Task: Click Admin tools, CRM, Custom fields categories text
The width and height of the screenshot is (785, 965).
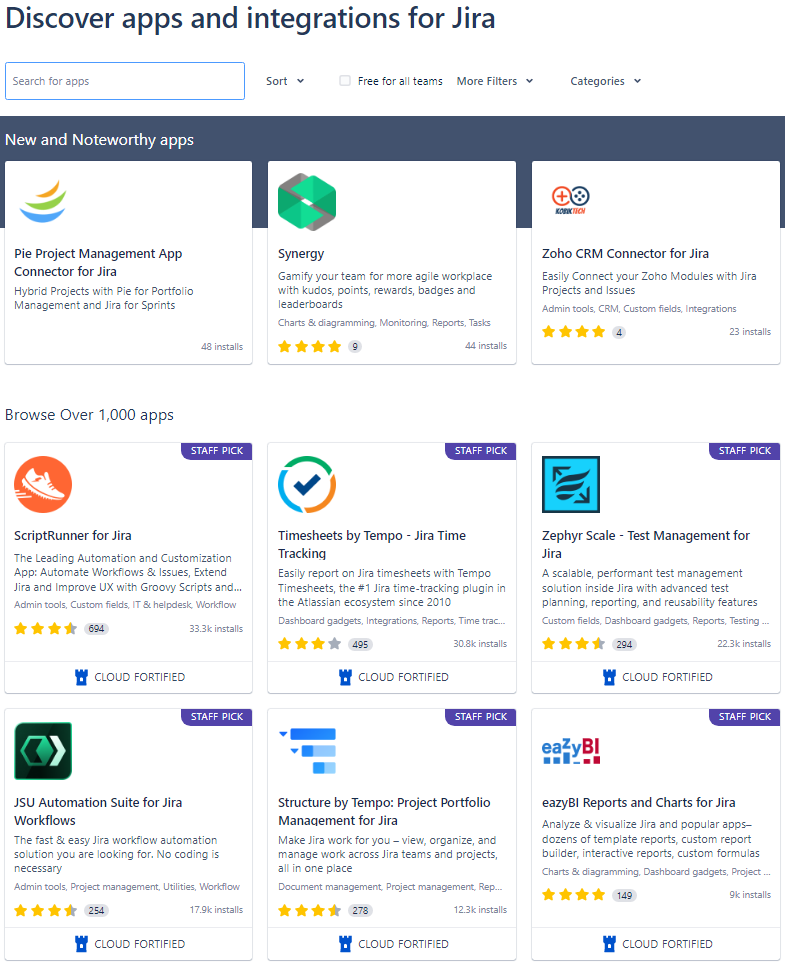Action: tap(639, 309)
